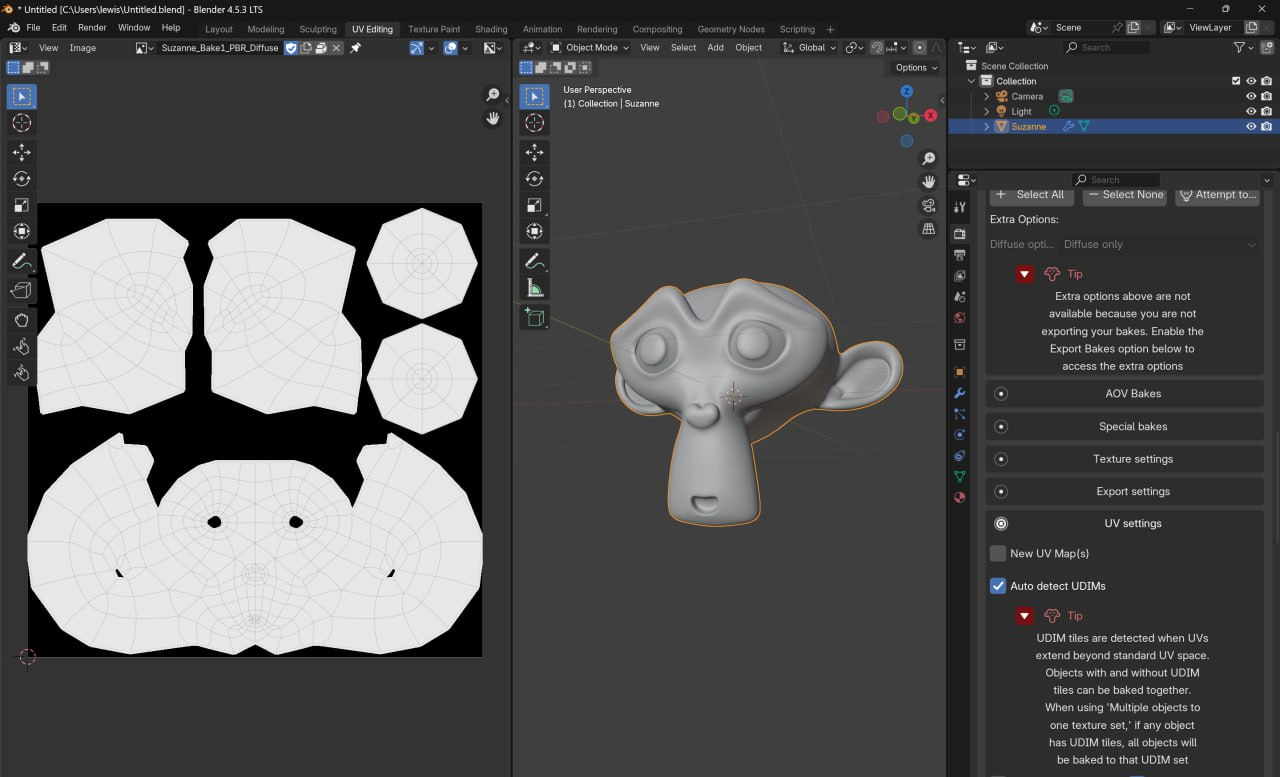Select the Annotate tool in UV editor
This screenshot has height=777, width=1280.
pos(22,261)
